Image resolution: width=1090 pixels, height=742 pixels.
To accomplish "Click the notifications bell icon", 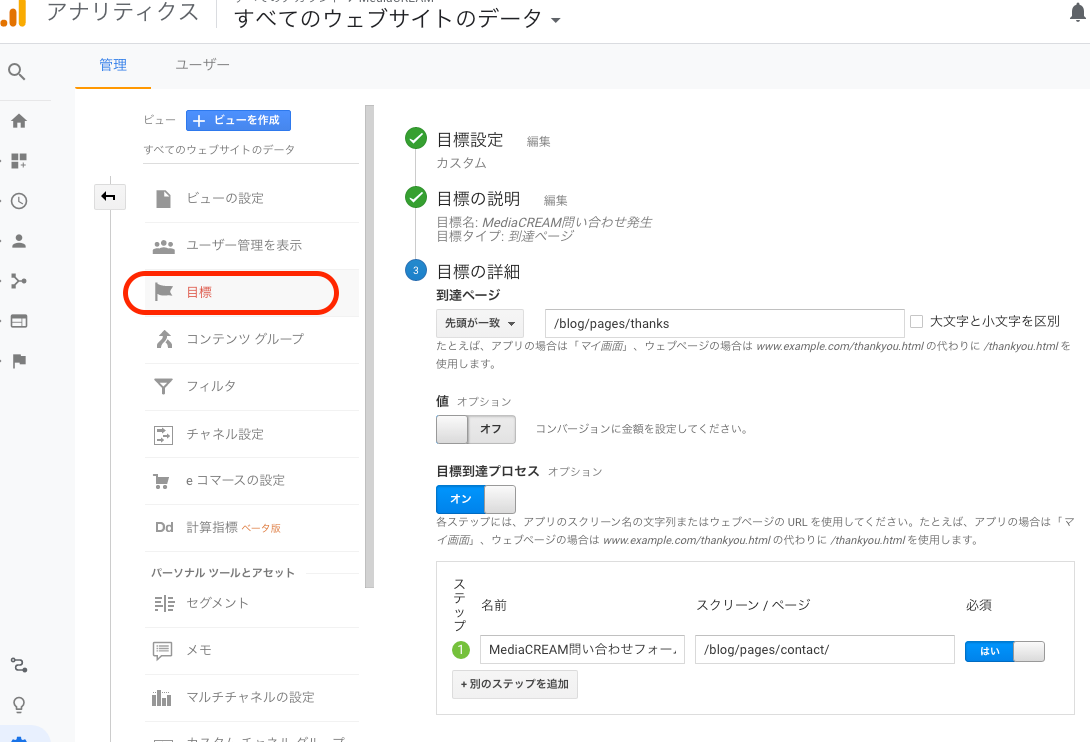I will click(x=1078, y=13).
